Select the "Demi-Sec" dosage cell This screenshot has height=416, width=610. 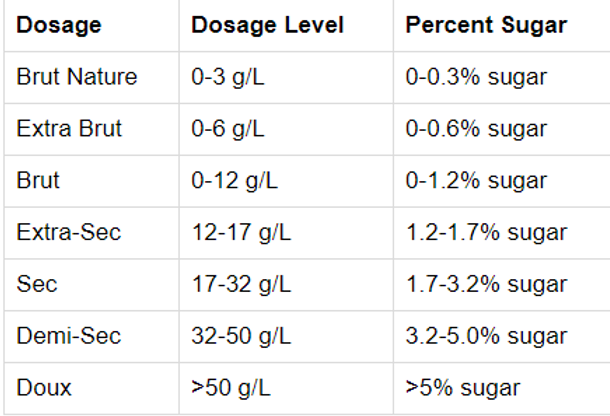68,336
